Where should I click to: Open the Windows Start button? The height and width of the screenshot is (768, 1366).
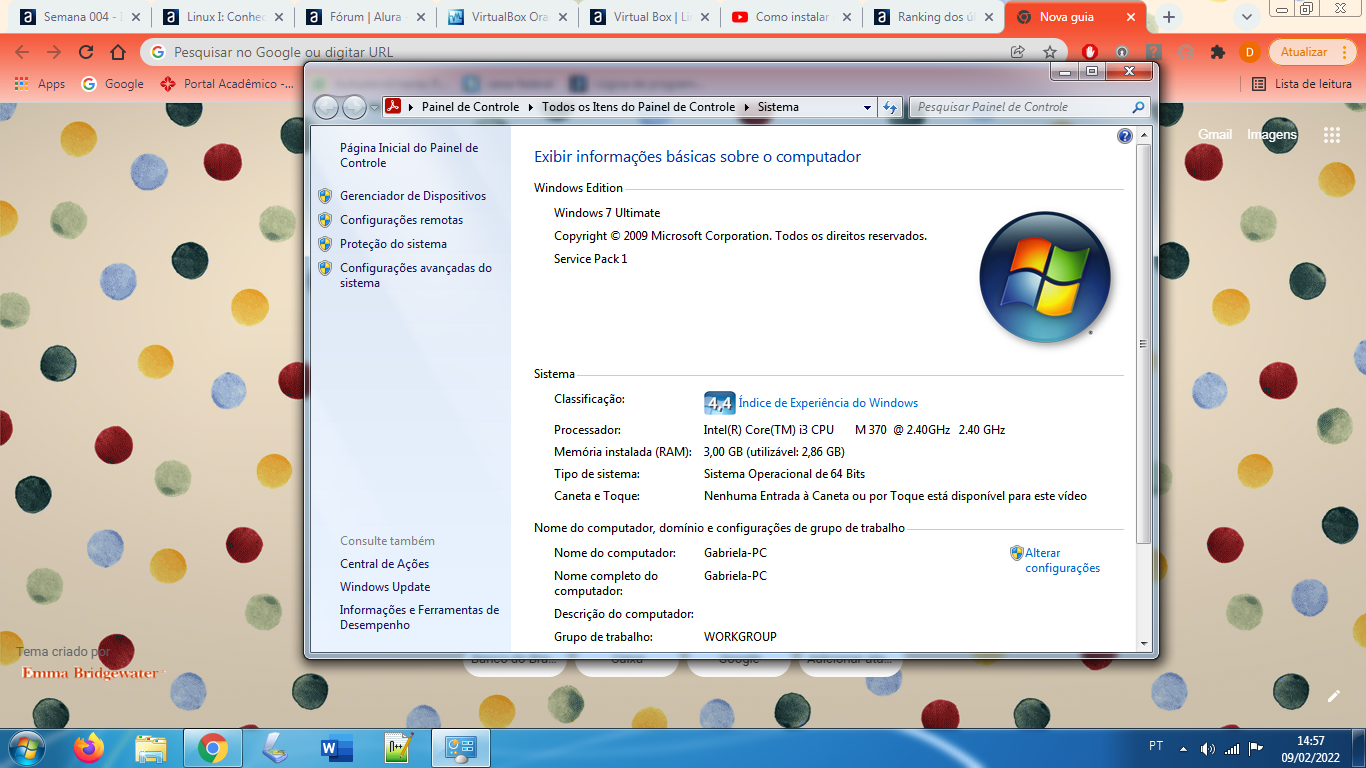[25, 748]
